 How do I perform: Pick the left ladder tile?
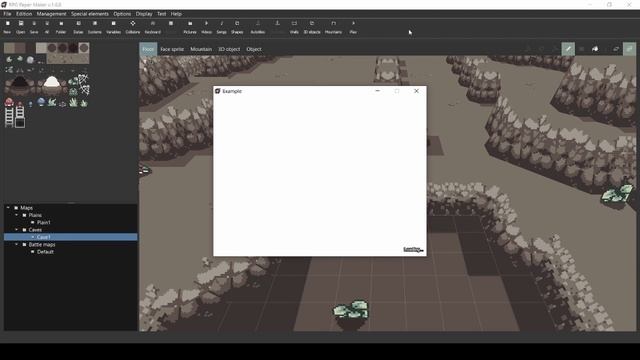pyautogui.click(x=9, y=117)
